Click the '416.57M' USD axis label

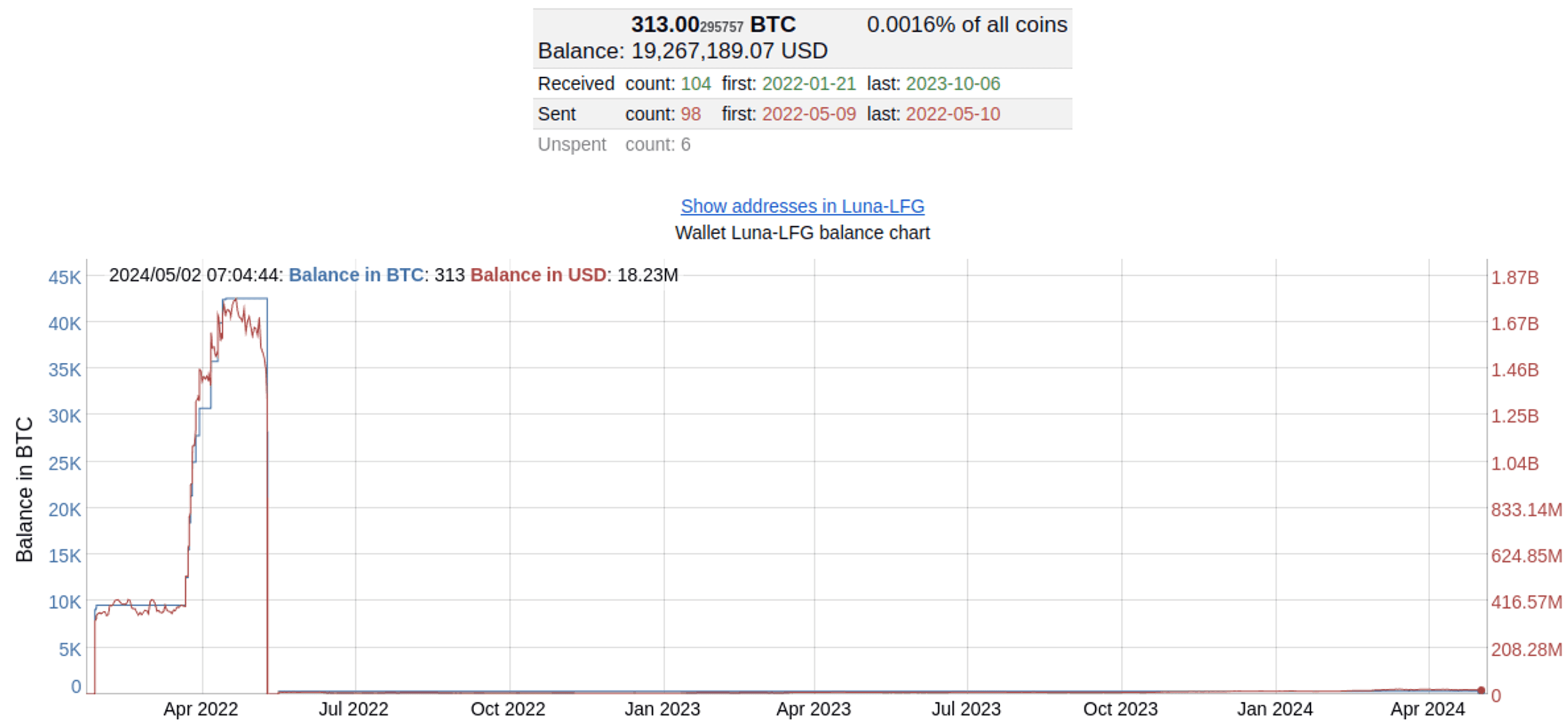(1526, 602)
